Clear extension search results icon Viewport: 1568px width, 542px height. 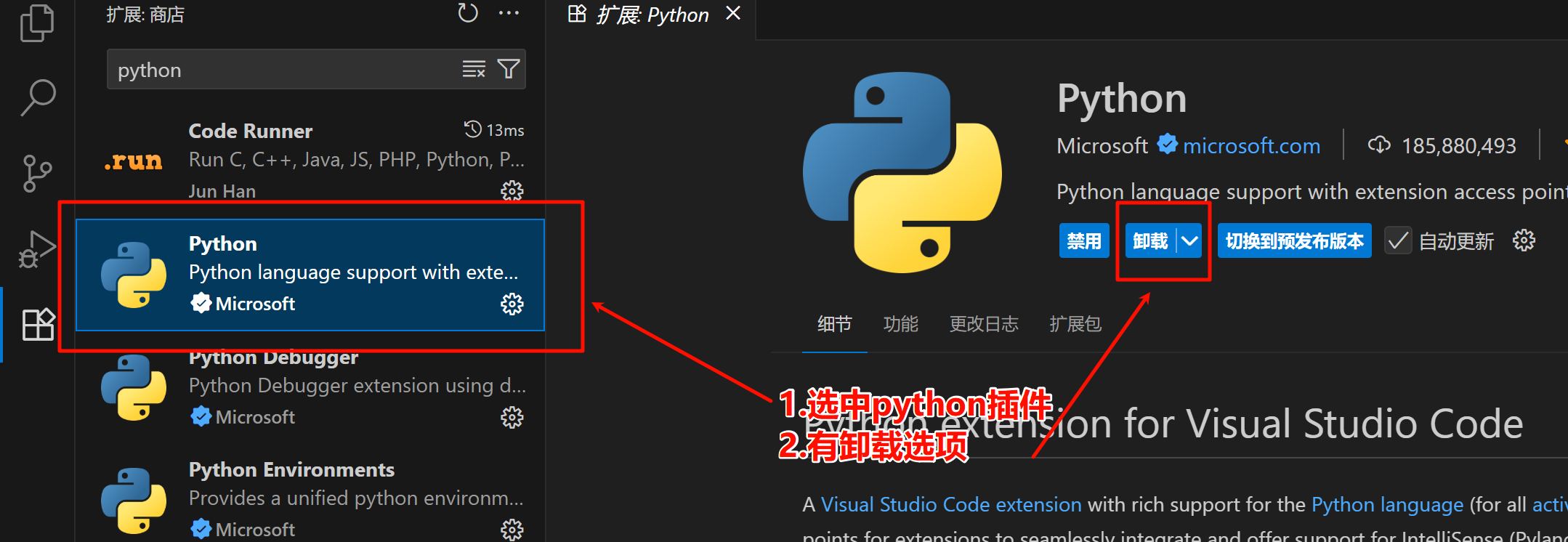pyautogui.click(x=474, y=69)
